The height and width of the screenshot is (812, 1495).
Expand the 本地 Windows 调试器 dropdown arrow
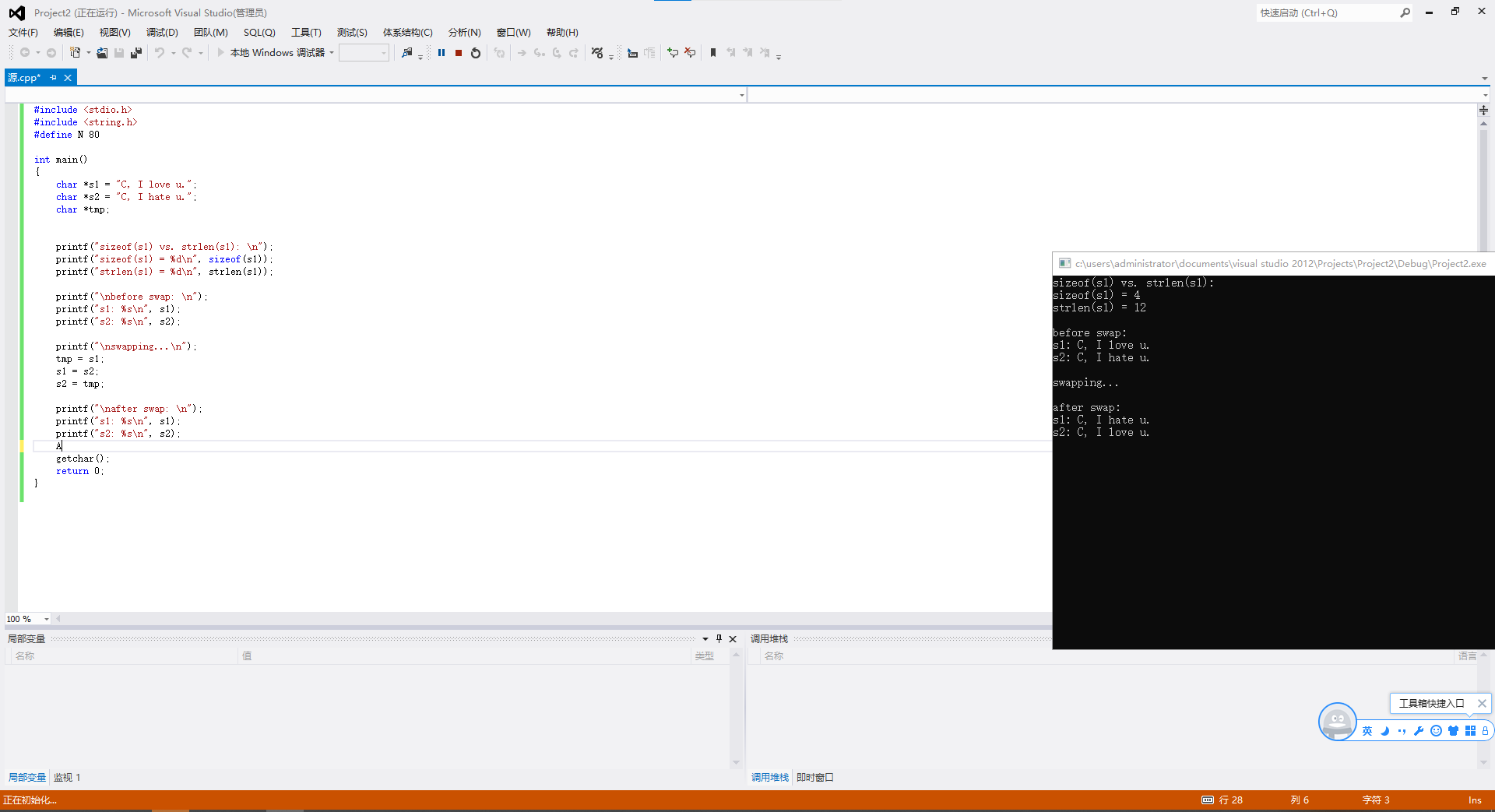coord(332,53)
